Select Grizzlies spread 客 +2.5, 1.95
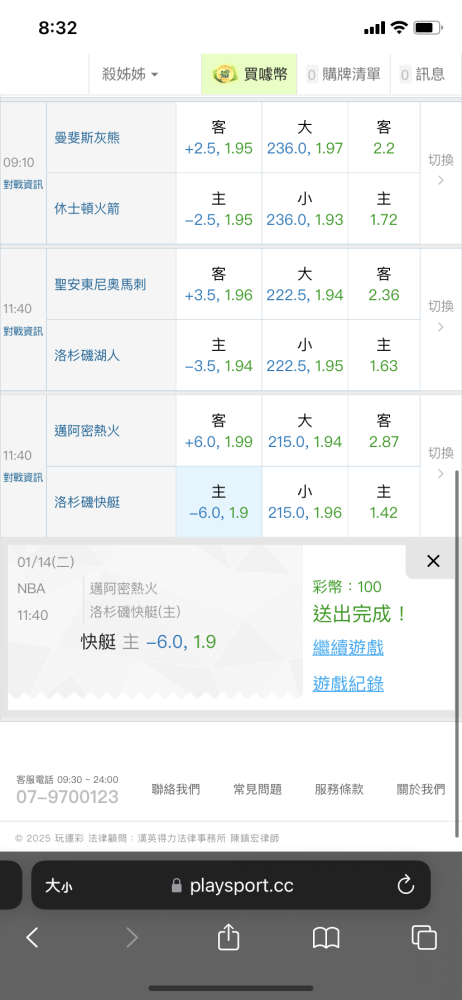462x1000 pixels. point(219,138)
